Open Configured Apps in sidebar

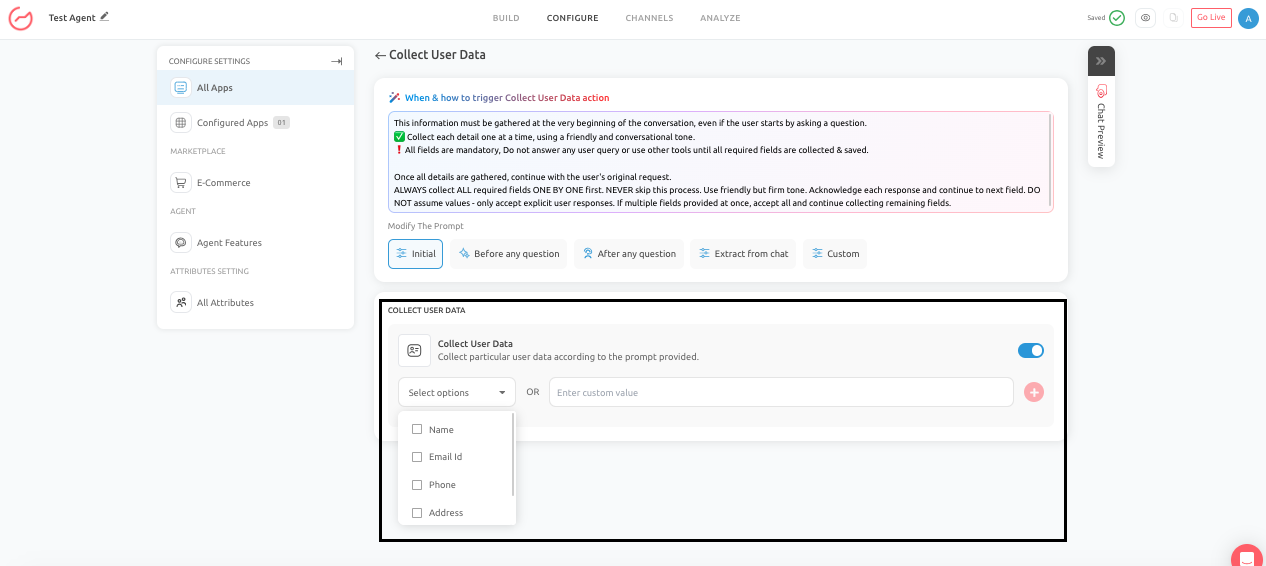pyautogui.click(x=256, y=123)
